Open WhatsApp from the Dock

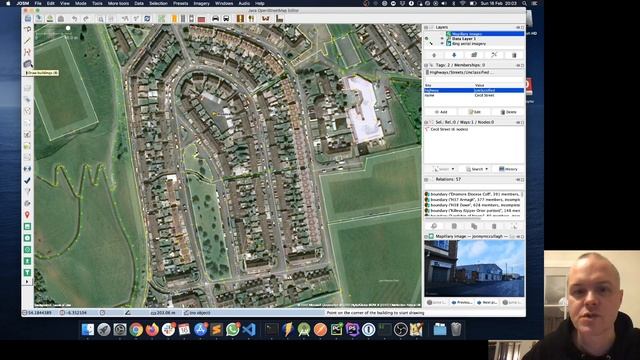[x=233, y=329]
